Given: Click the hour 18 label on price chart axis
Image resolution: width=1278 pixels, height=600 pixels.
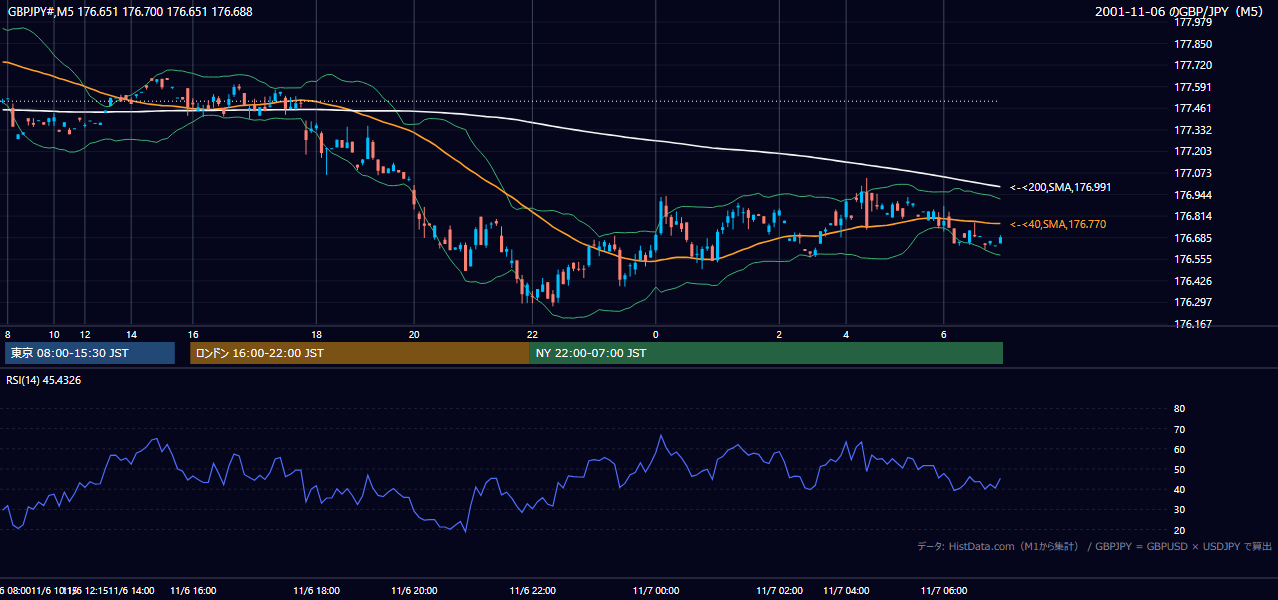Looking at the screenshot, I should tap(316, 334).
